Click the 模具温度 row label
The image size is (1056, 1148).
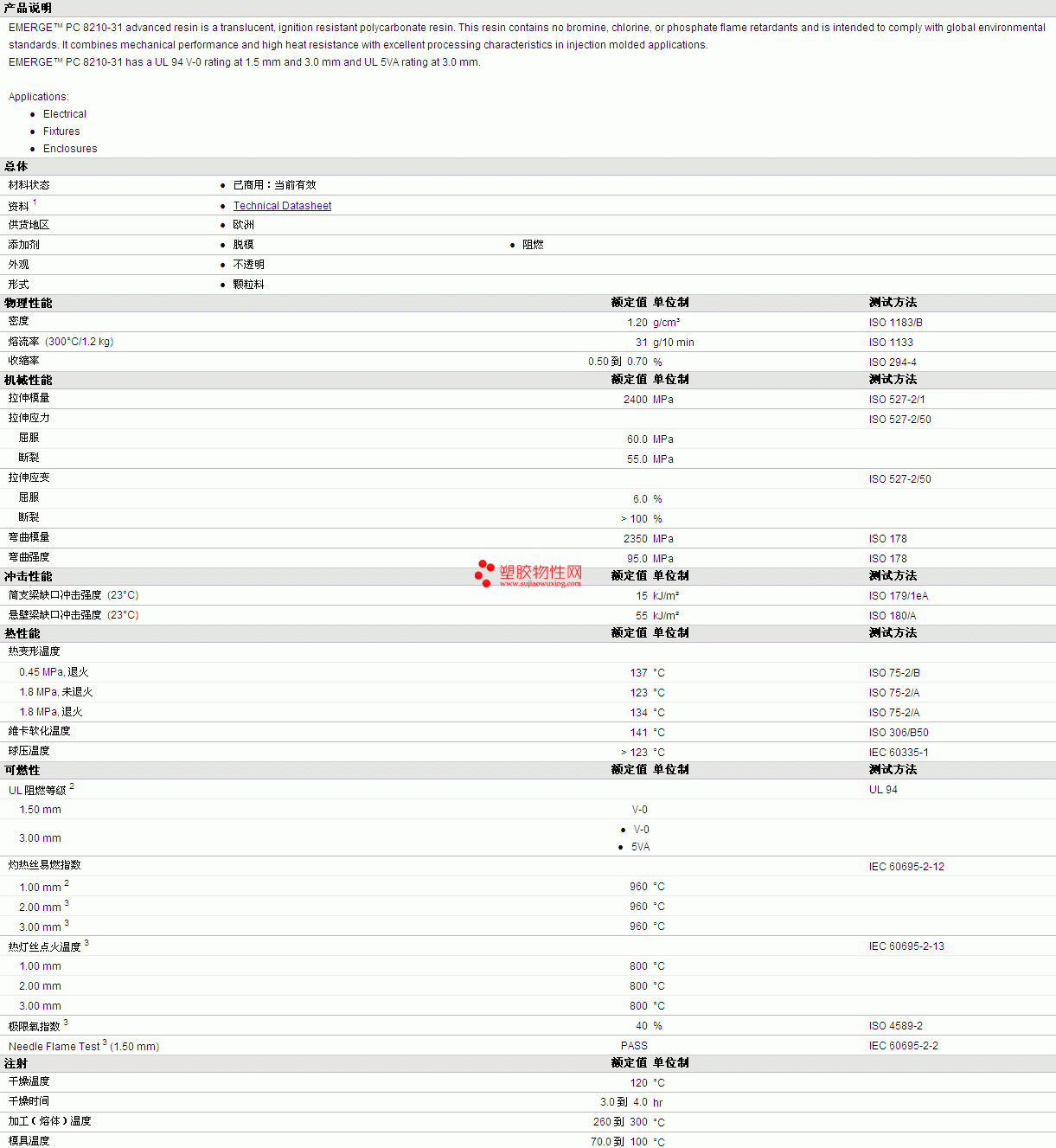pos(29,1141)
